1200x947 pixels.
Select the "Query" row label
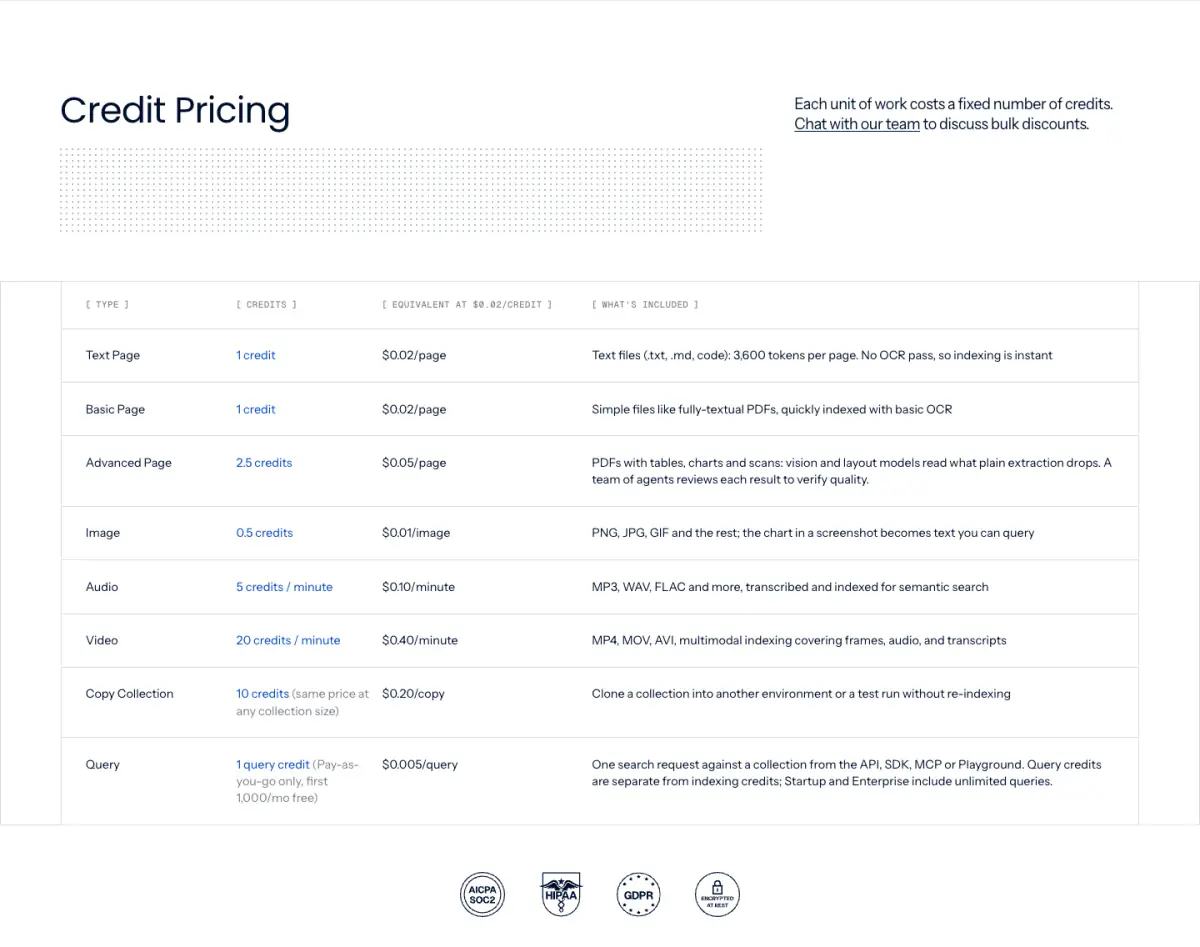(103, 765)
